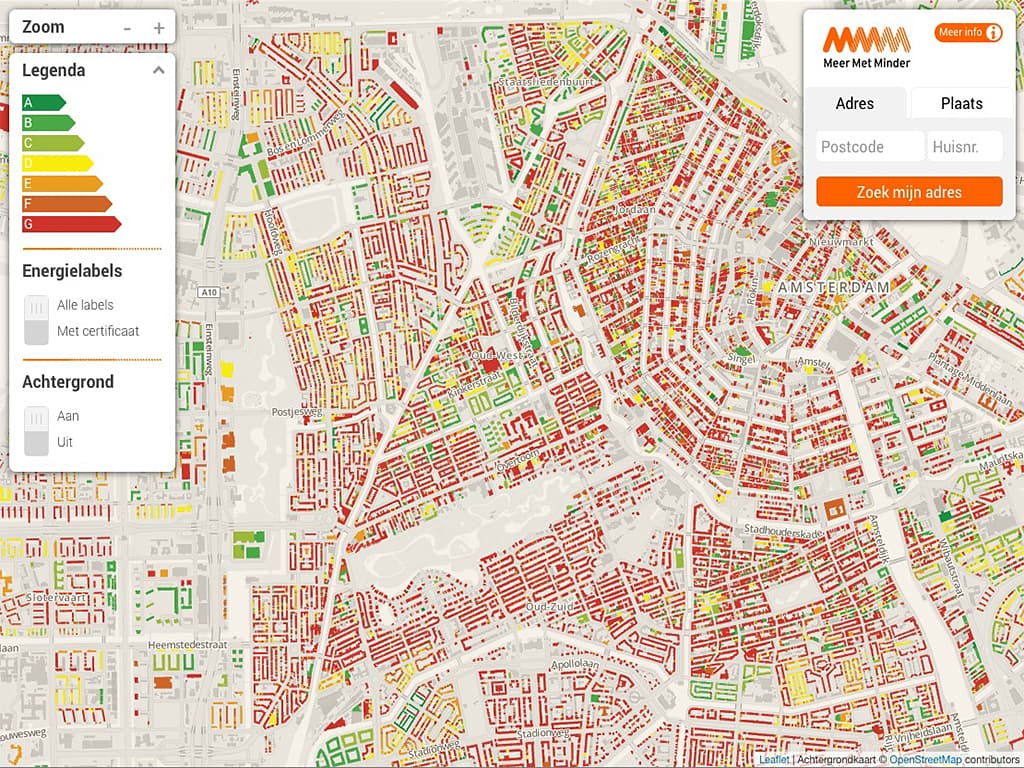Click the green A energy label arrow
Screen dimensions: 1024x768
click(44, 103)
